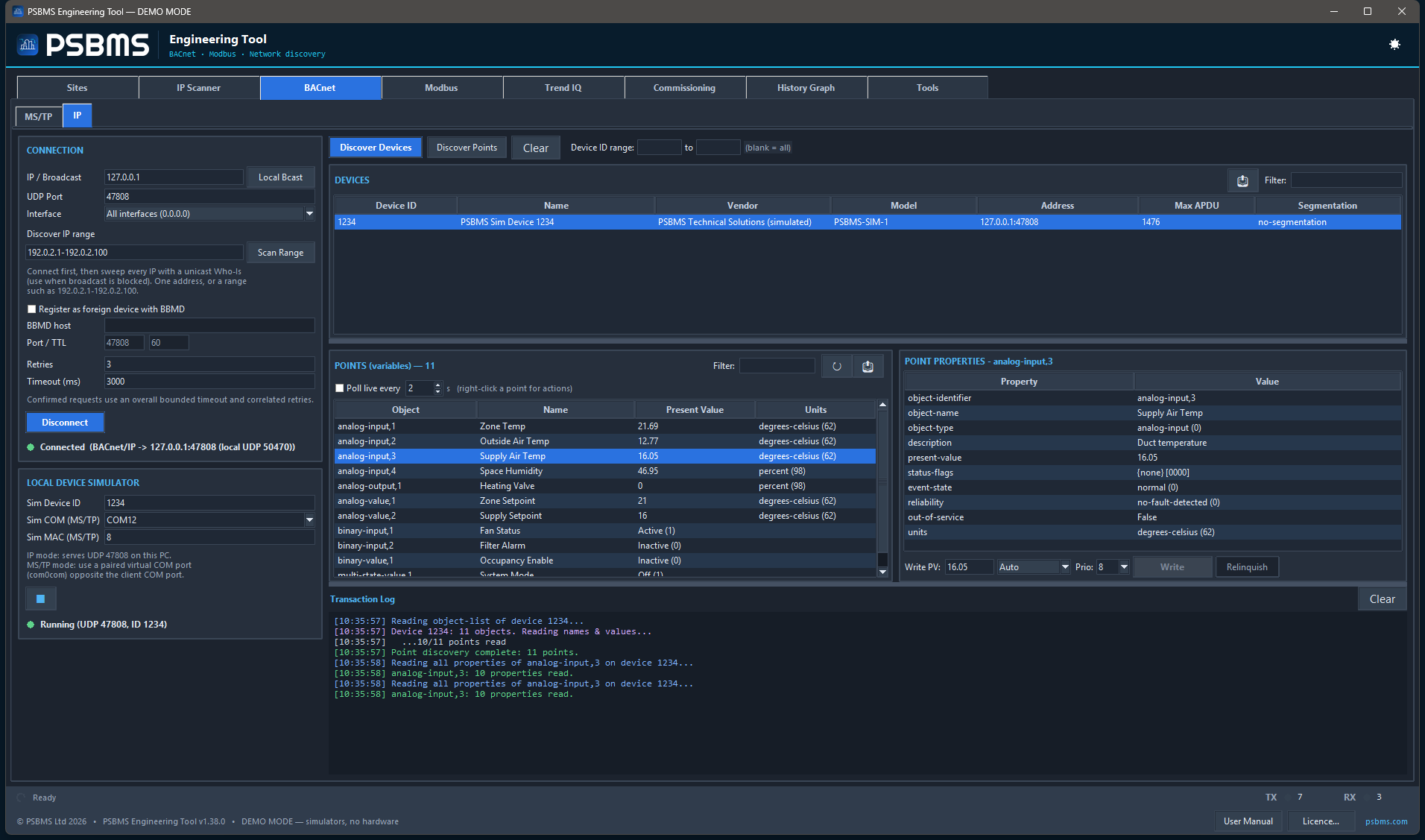Export the devices list icon button

pos(1242,180)
